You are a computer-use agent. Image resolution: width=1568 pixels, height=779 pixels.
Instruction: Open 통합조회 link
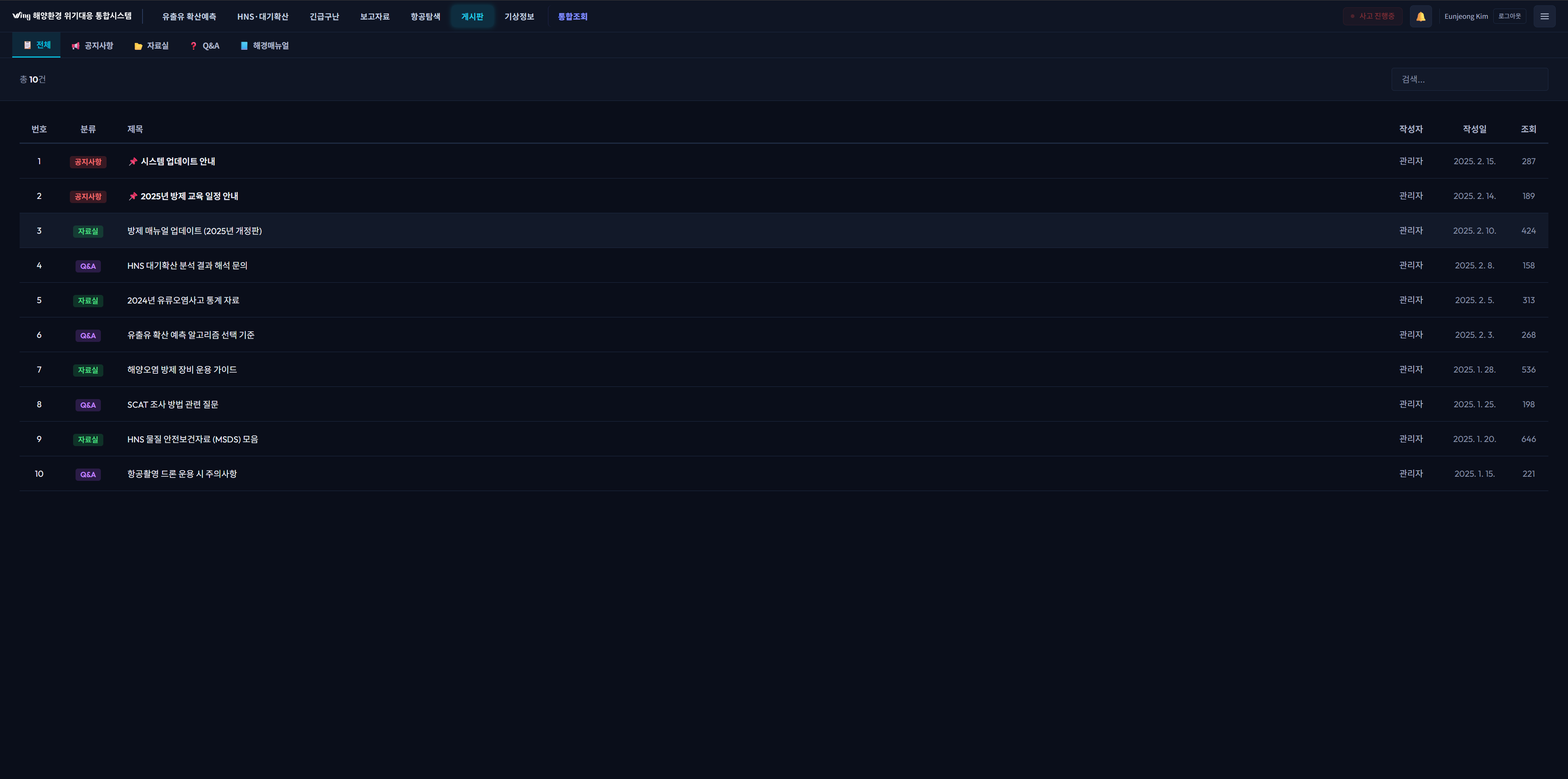tap(572, 16)
